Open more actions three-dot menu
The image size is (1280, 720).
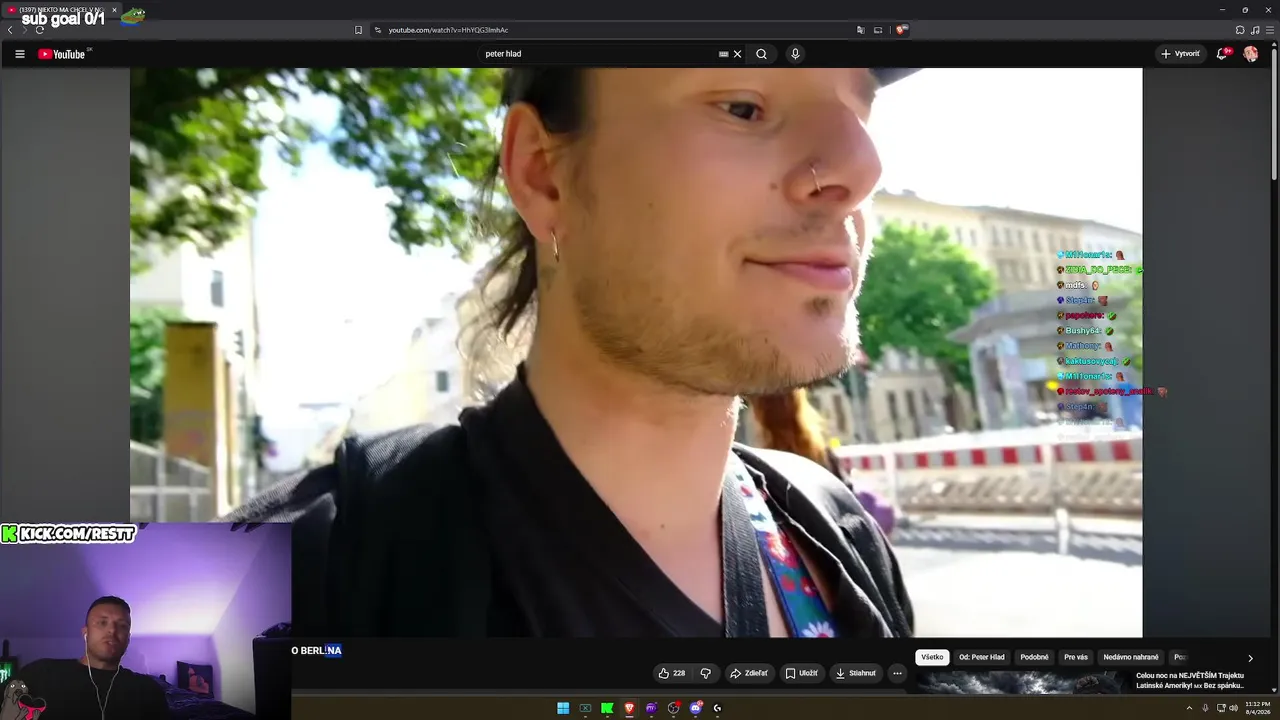(897, 673)
